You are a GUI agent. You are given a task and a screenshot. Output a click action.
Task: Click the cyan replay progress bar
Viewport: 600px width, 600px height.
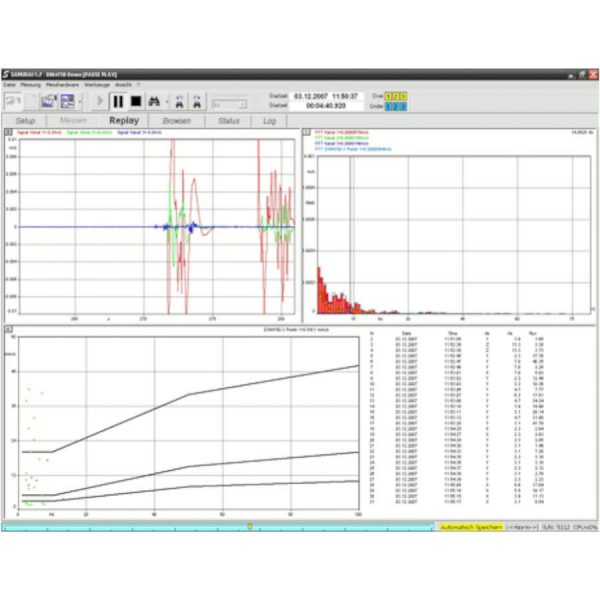[218, 527]
